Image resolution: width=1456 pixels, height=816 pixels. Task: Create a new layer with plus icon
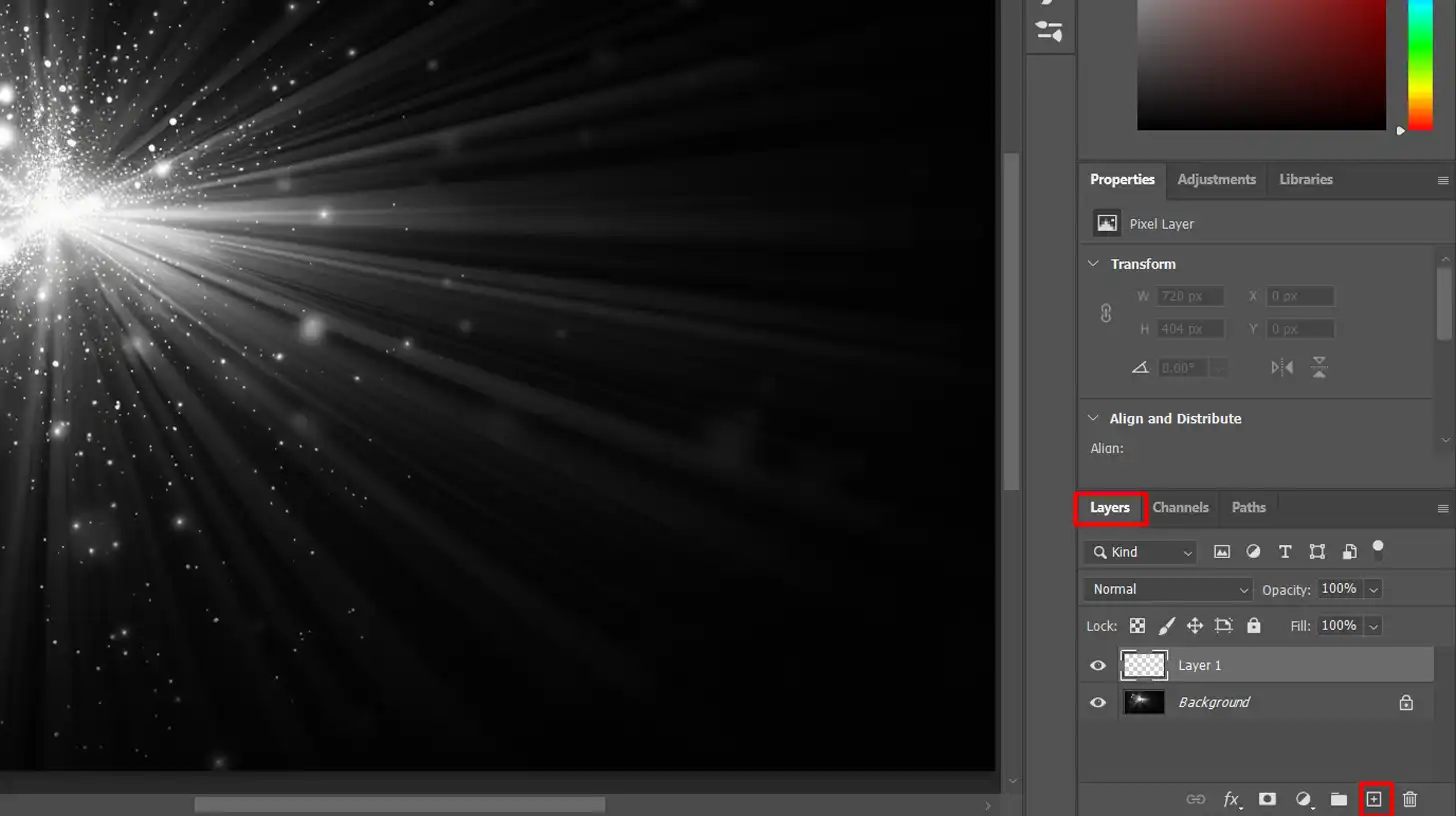point(1374,799)
